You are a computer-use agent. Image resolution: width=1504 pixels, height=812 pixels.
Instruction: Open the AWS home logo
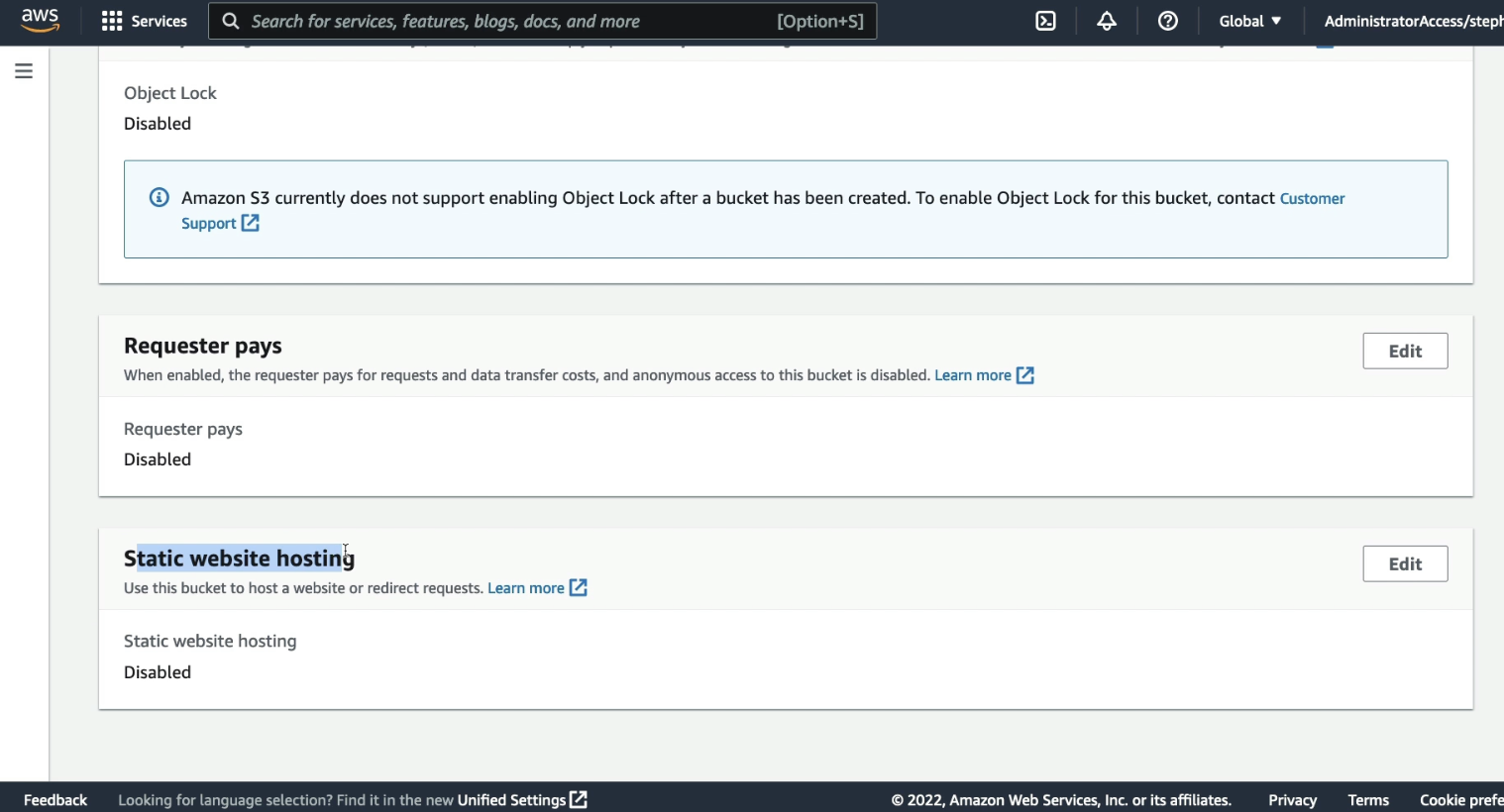40,21
